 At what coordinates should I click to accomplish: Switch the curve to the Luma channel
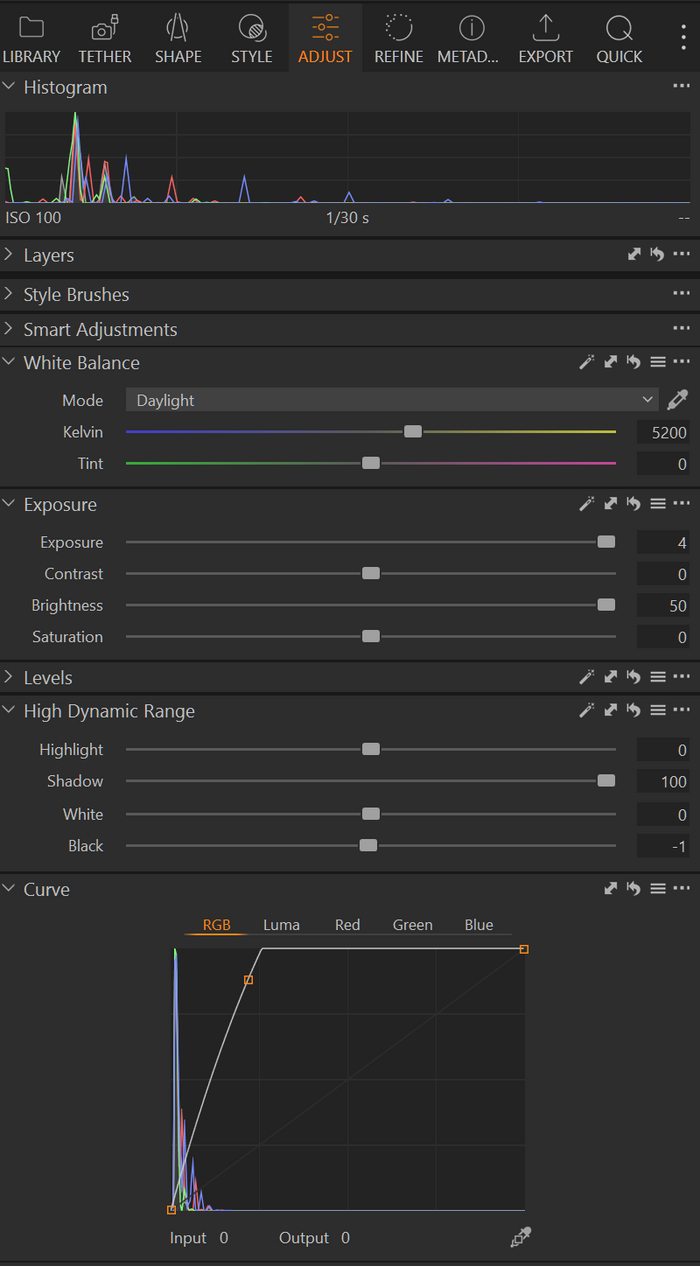tap(281, 925)
